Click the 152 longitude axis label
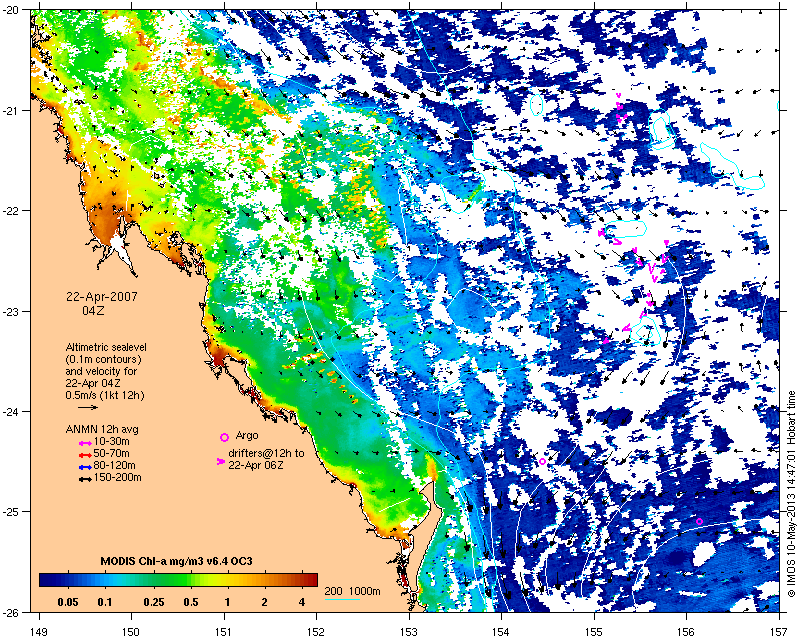The width and height of the screenshot is (800, 640). 316,632
